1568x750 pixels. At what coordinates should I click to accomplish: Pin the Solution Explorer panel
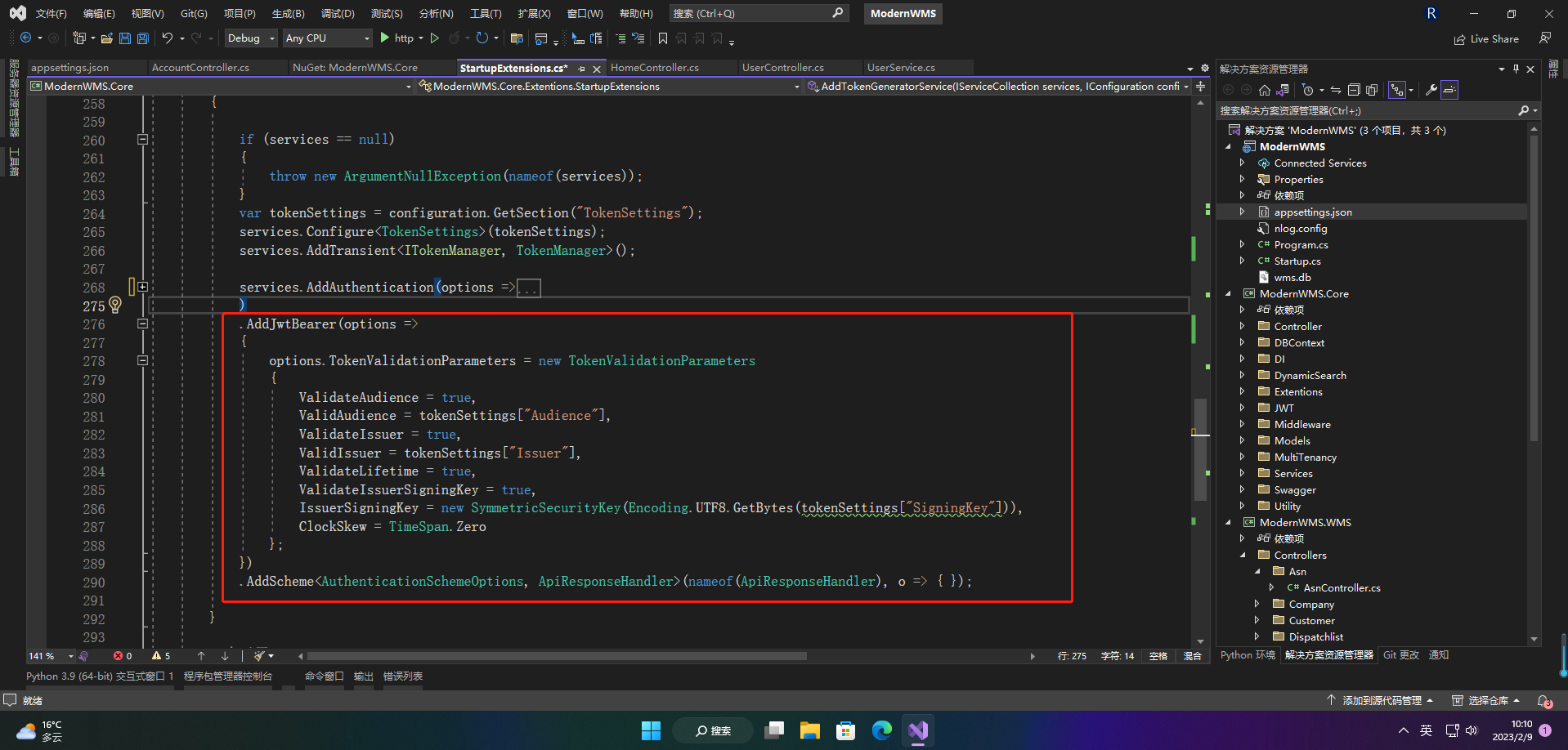point(1516,69)
